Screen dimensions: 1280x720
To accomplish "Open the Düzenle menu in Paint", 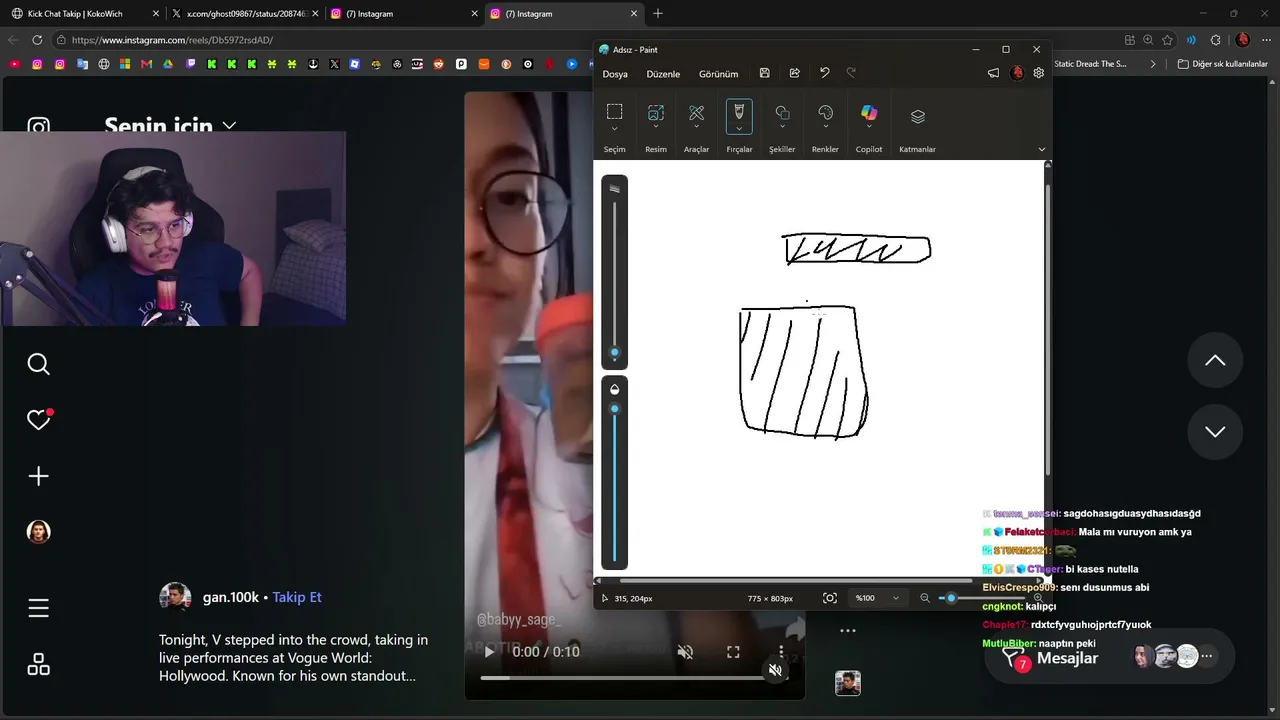I will 663,74.
